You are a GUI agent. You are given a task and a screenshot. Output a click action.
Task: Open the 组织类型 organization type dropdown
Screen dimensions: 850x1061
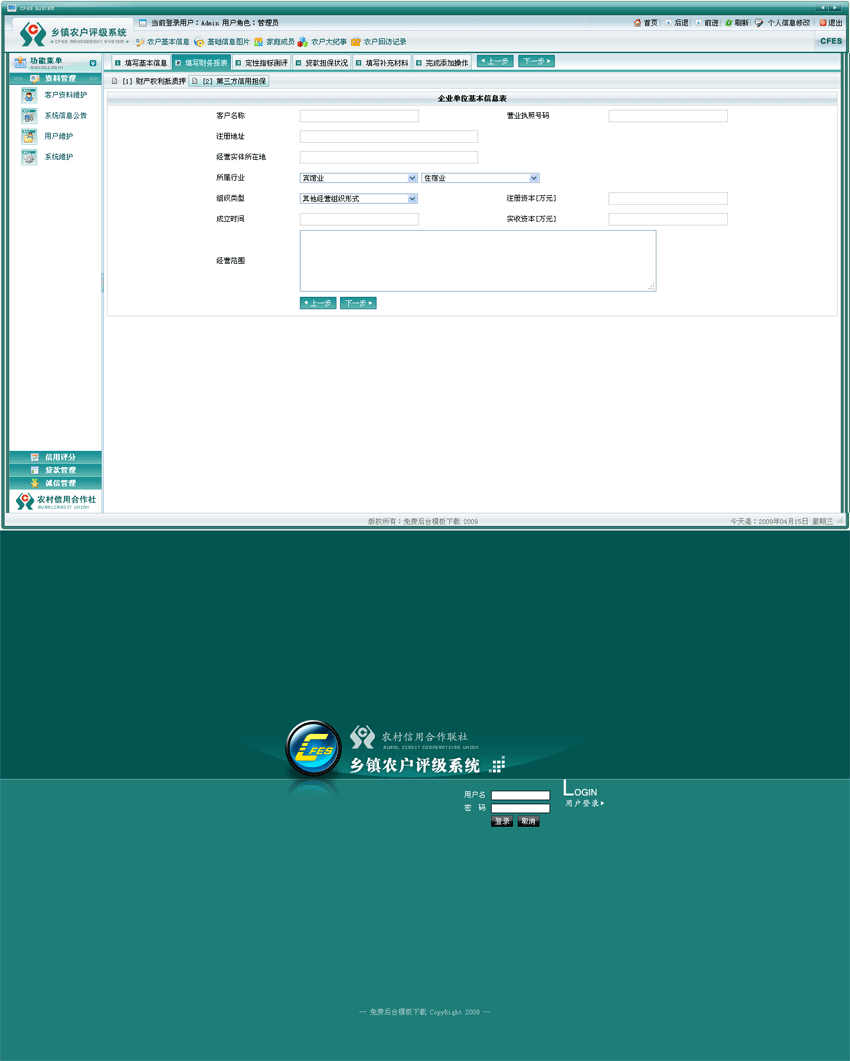[360, 198]
